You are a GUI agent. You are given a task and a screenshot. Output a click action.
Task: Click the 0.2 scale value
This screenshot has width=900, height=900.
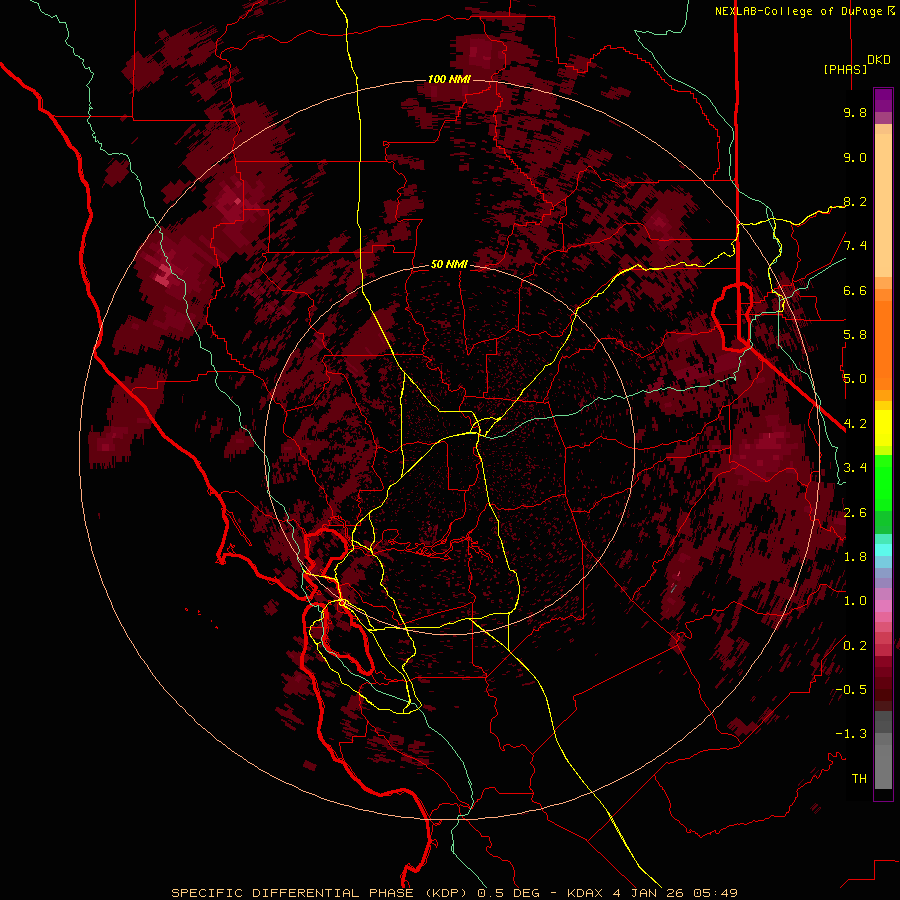point(855,646)
